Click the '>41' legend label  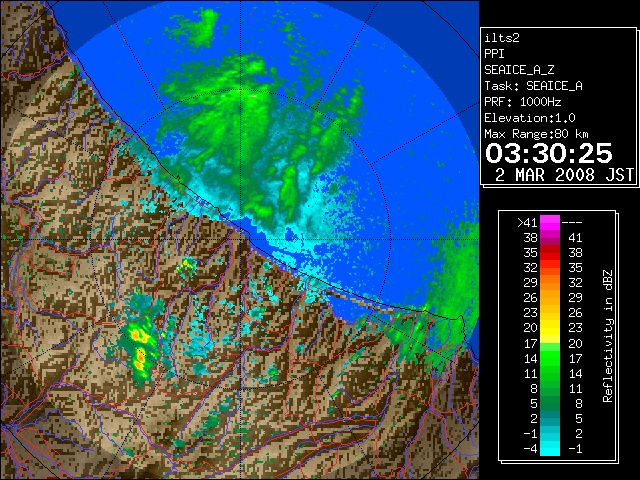527,223
